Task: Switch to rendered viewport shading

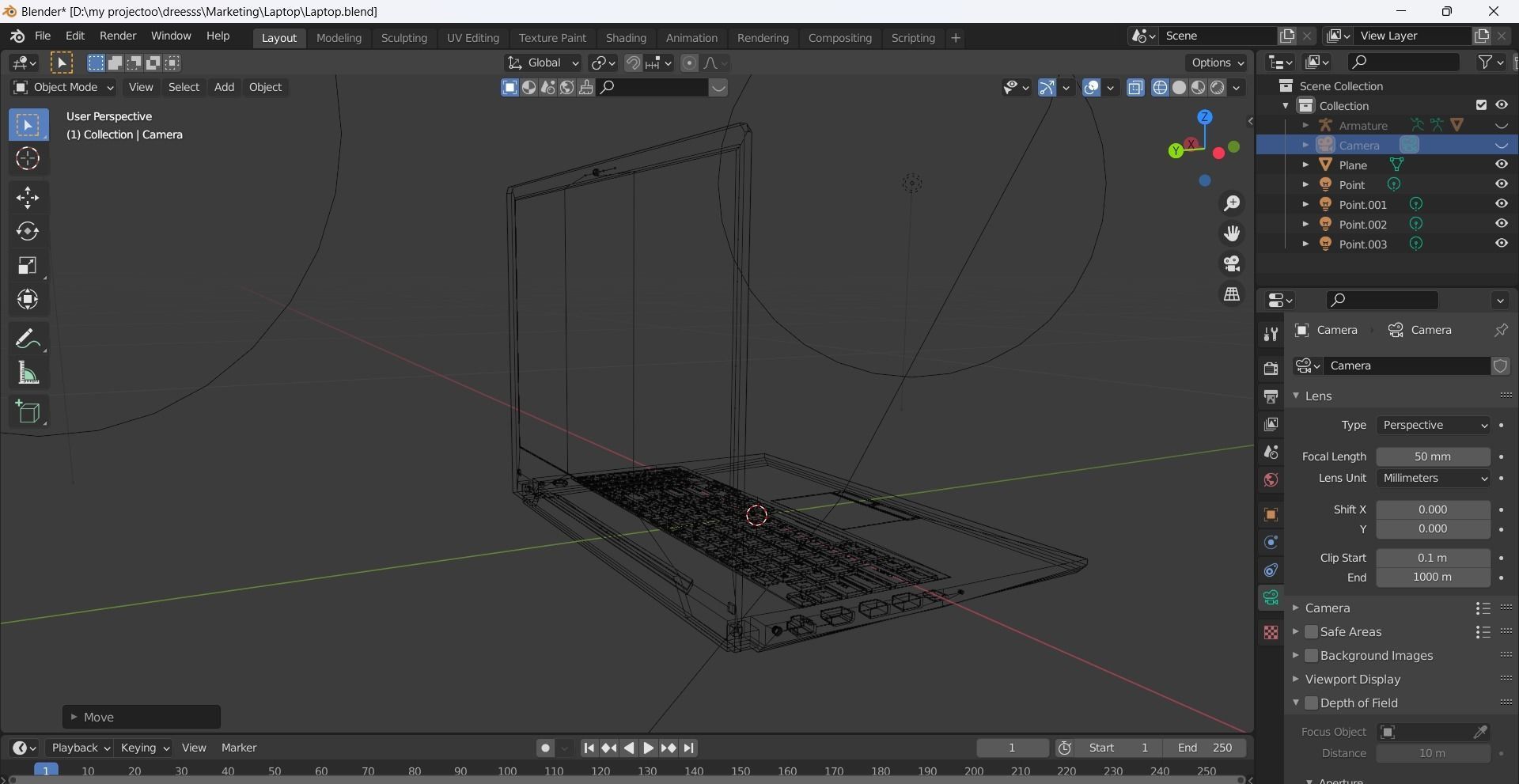Action: point(1218,88)
